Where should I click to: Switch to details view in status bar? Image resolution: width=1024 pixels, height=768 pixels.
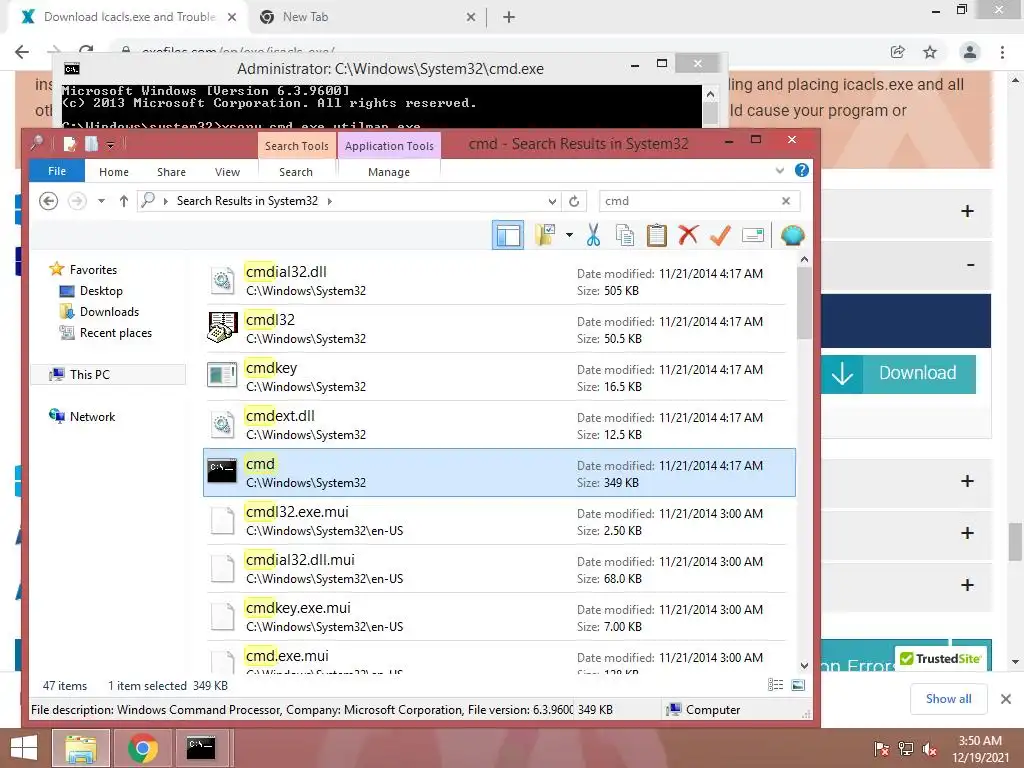click(x=775, y=685)
